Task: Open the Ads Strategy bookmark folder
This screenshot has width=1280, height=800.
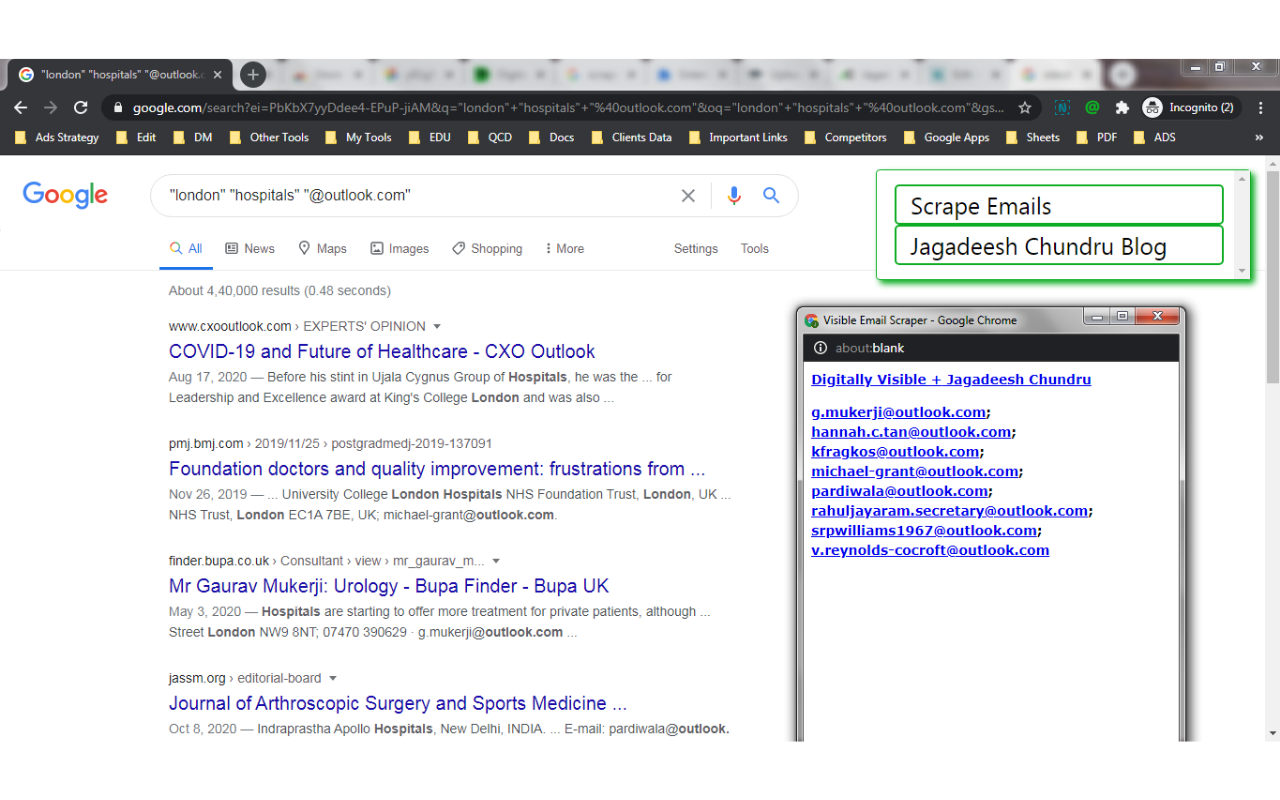Action: click(x=58, y=137)
